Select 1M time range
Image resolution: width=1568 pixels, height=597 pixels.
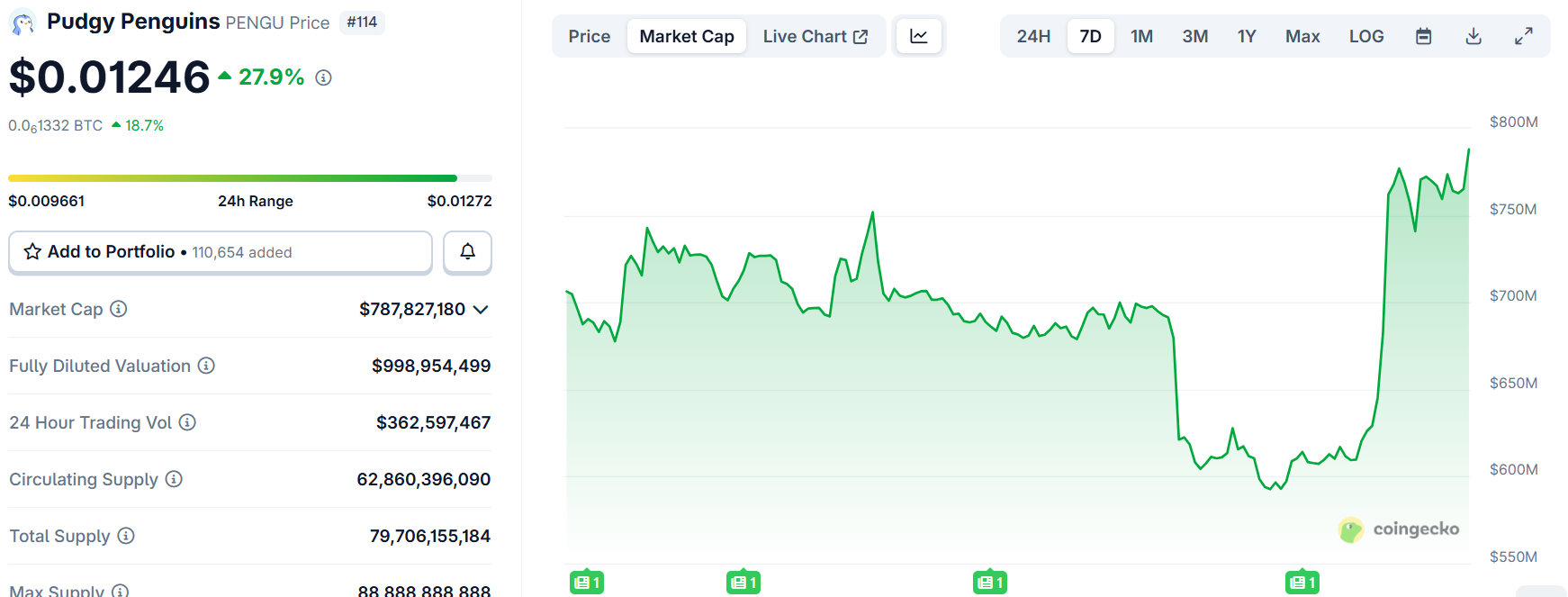[x=1142, y=36]
